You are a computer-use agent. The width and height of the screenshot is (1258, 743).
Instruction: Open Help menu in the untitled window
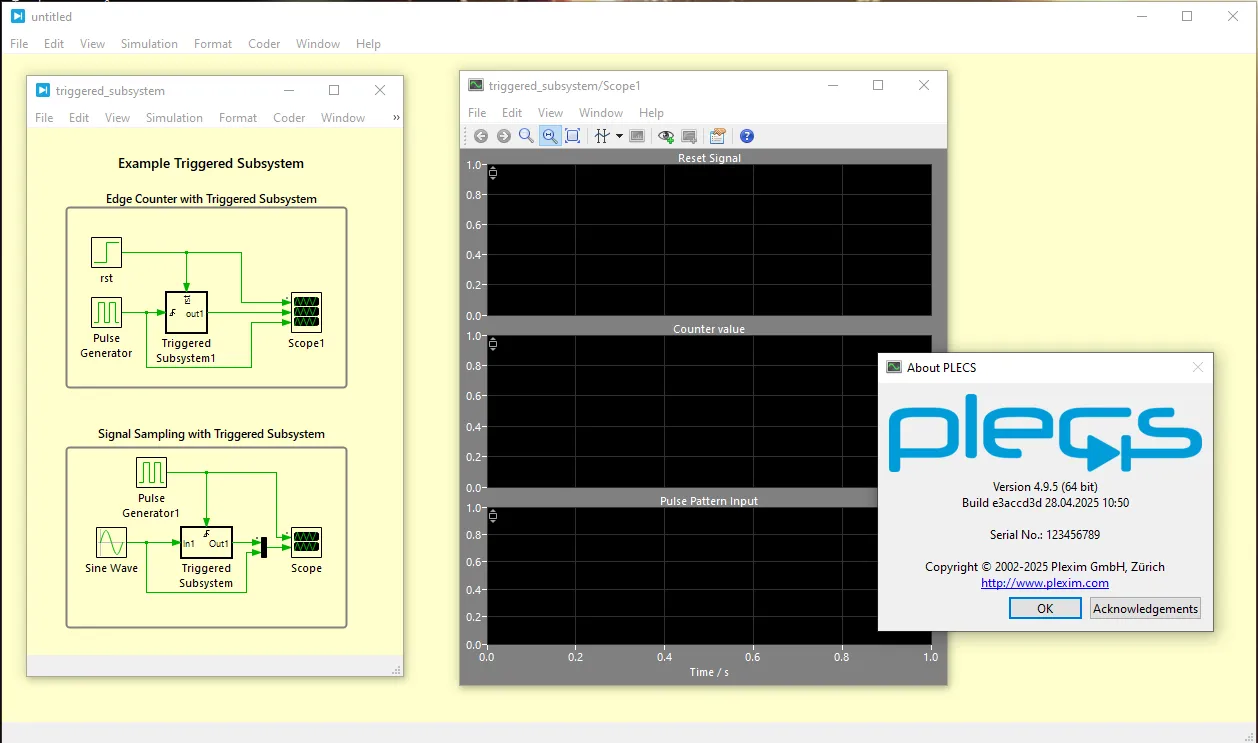(x=368, y=44)
